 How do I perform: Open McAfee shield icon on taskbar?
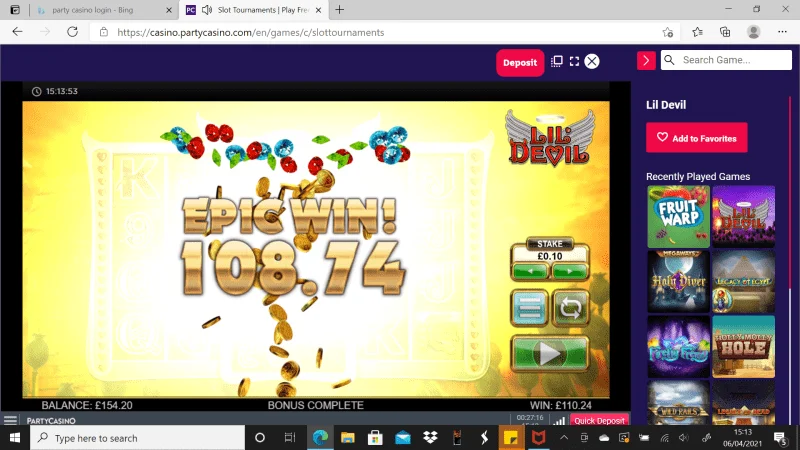[x=538, y=438]
